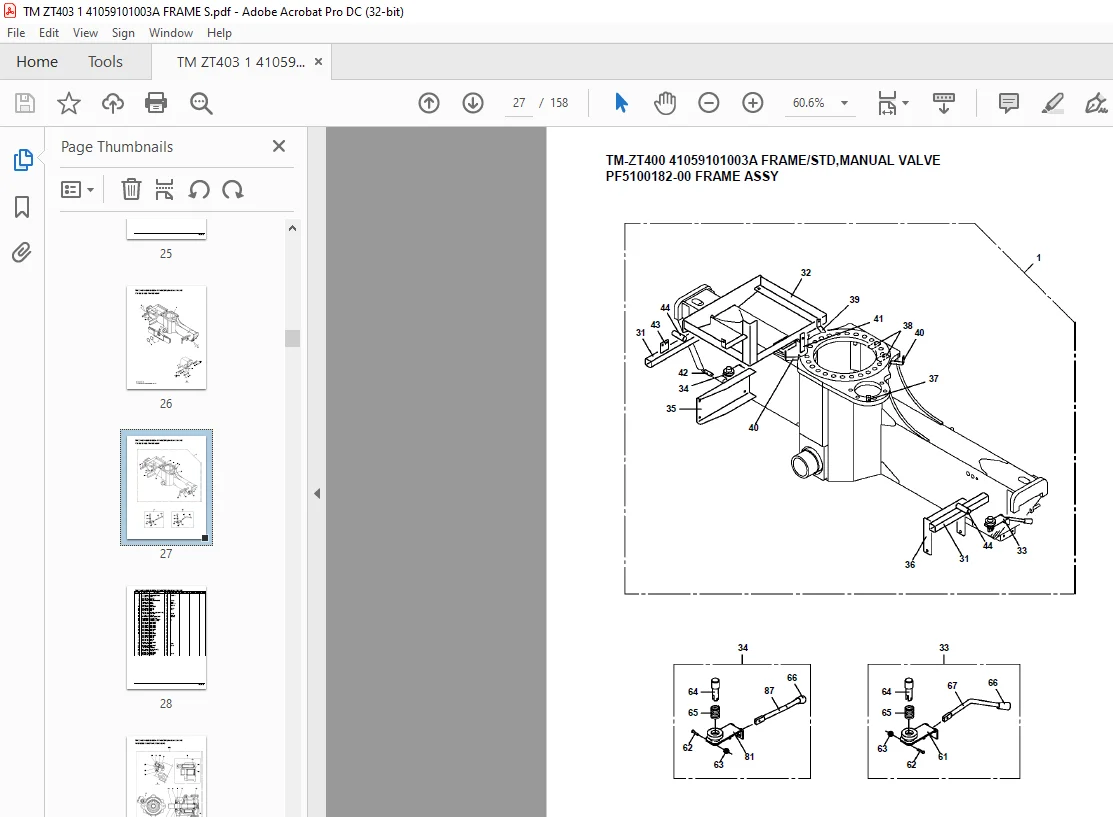The height and width of the screenshot is (817, 1113).
Task: Select page 26 thumbnail
Action: [x=166, y=337]
